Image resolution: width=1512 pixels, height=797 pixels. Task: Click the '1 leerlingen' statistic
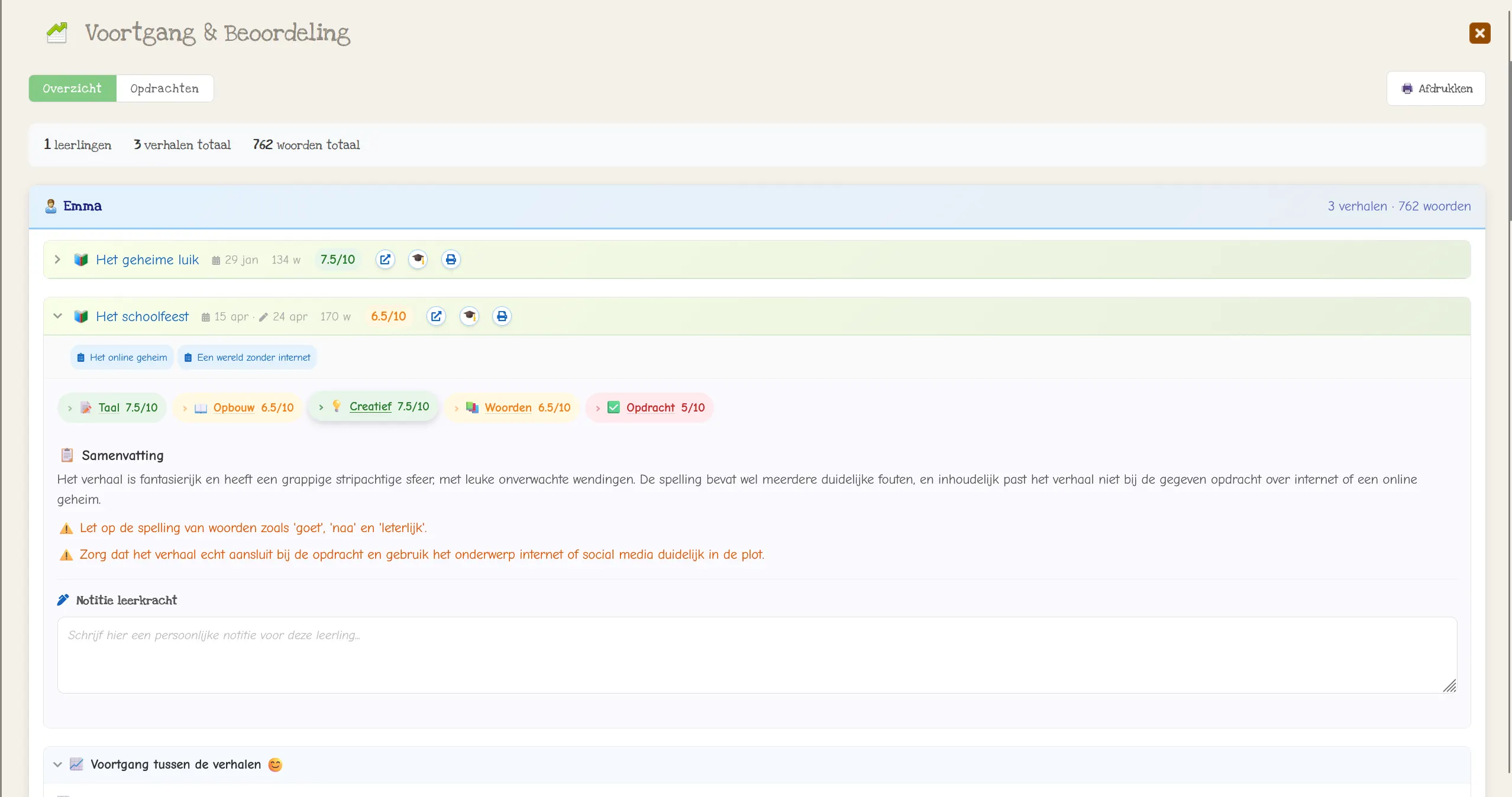[x=77, y=145]
